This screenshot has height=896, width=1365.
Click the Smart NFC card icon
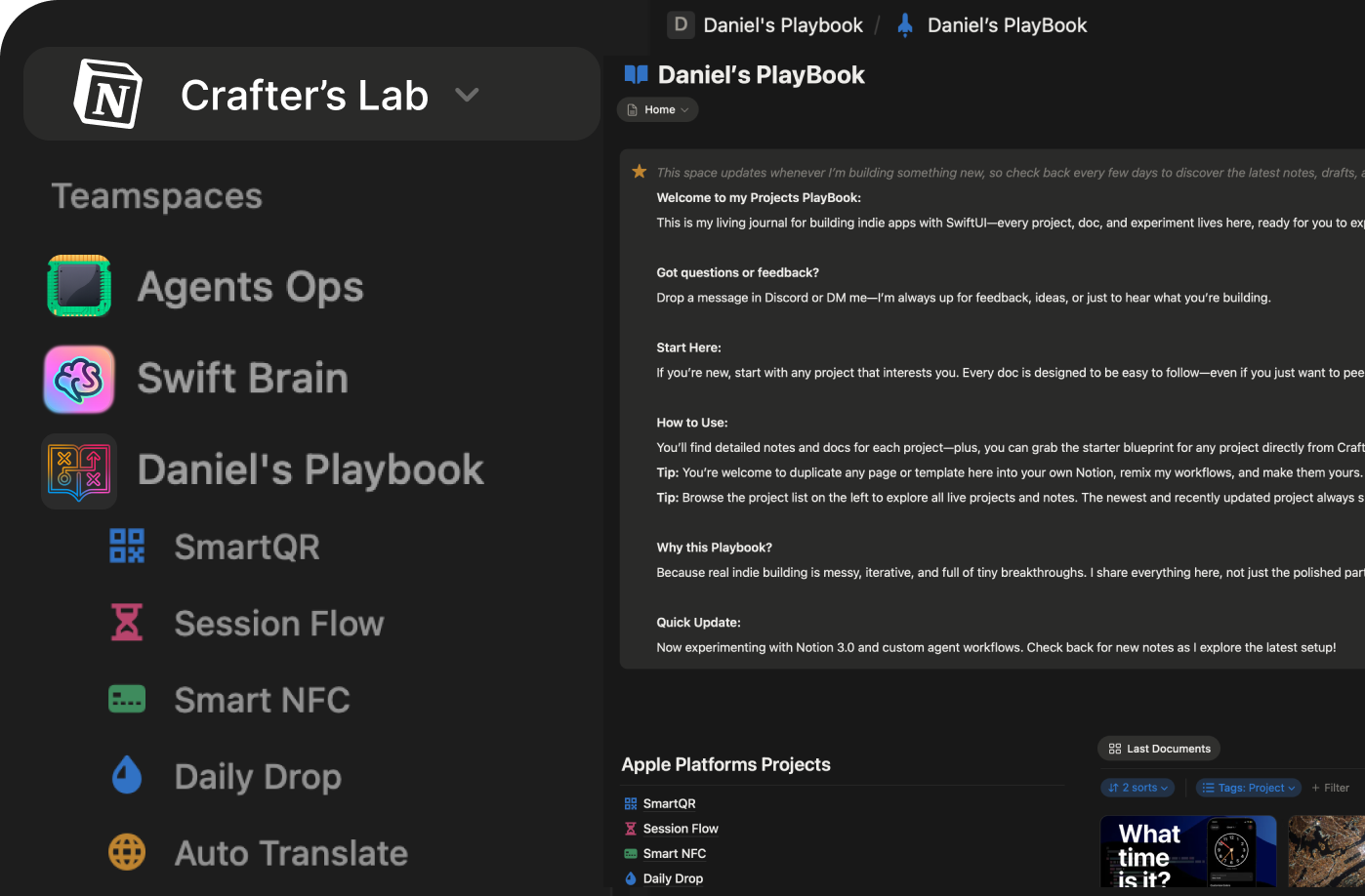pos(127,699)
